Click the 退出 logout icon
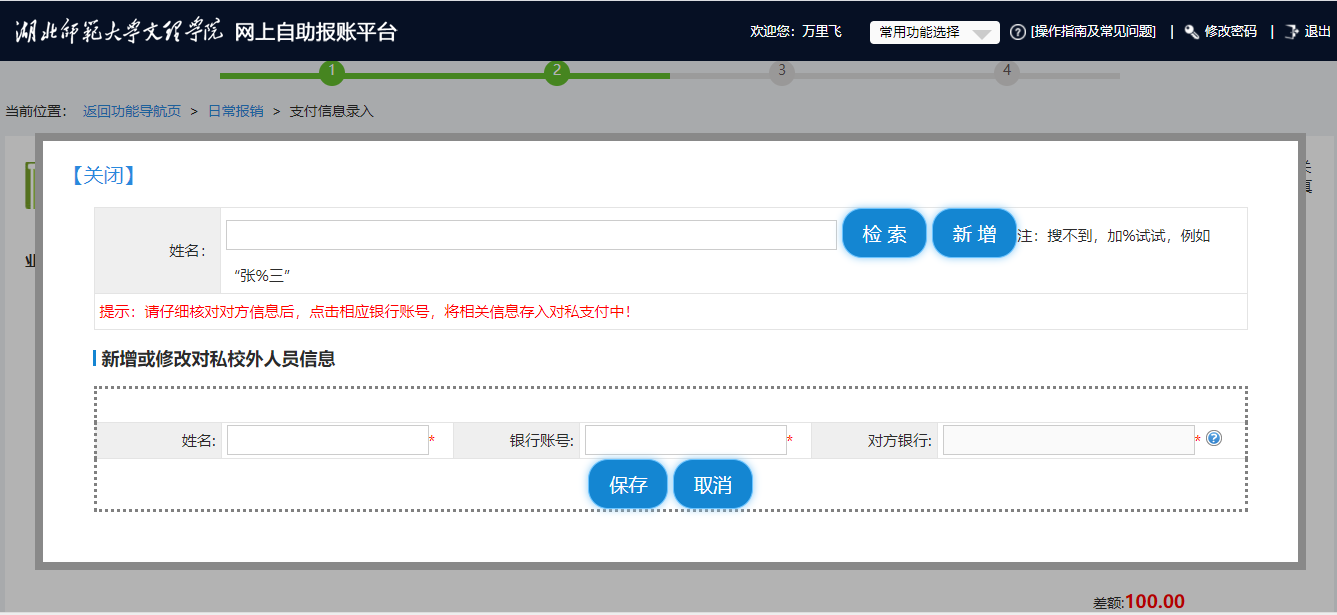Image resolution: width=1337 pixels, height=615 pixels. click(x=1291, y=32)
